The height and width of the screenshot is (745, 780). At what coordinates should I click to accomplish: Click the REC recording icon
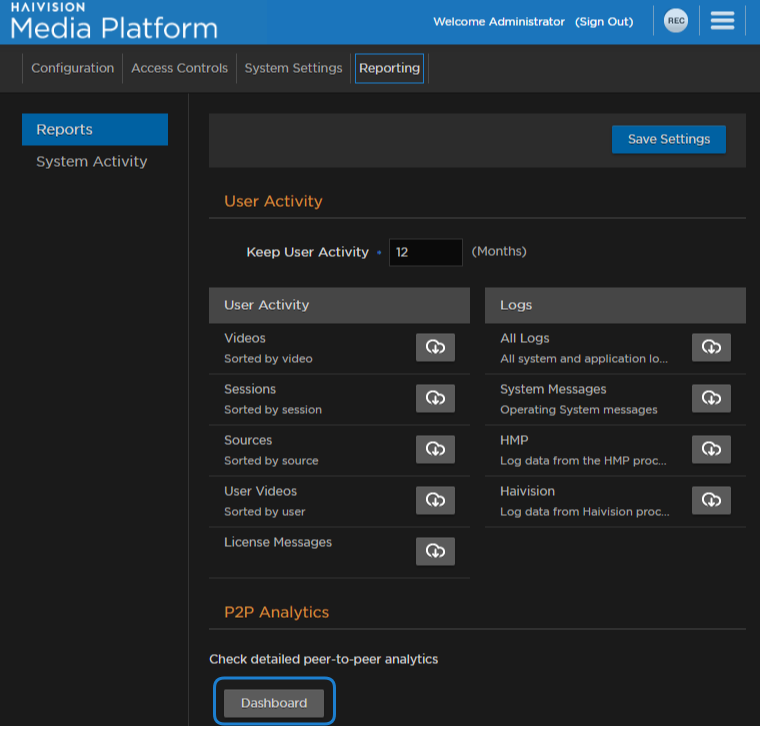(677, 21)
